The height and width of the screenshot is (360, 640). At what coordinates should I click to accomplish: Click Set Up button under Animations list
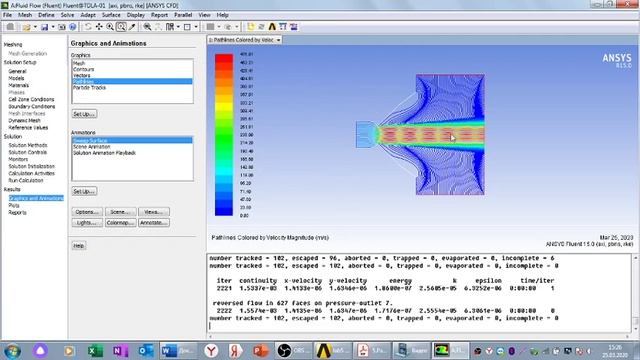(84, 191)
